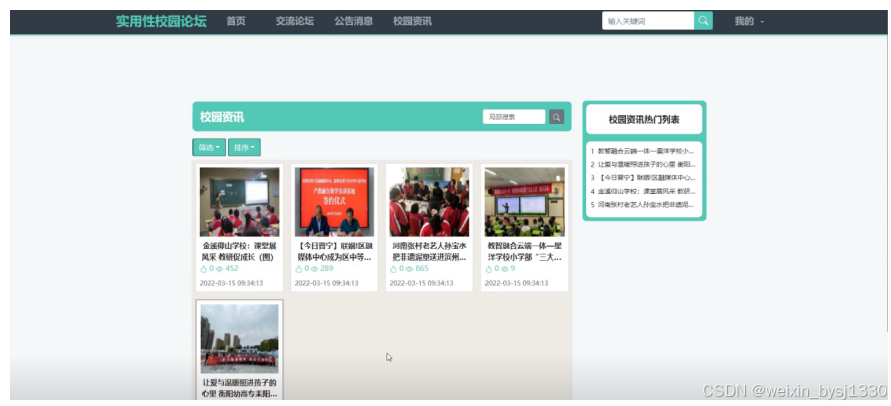
Task: Expand the 我的 account menu
Action: pos(749,22)
